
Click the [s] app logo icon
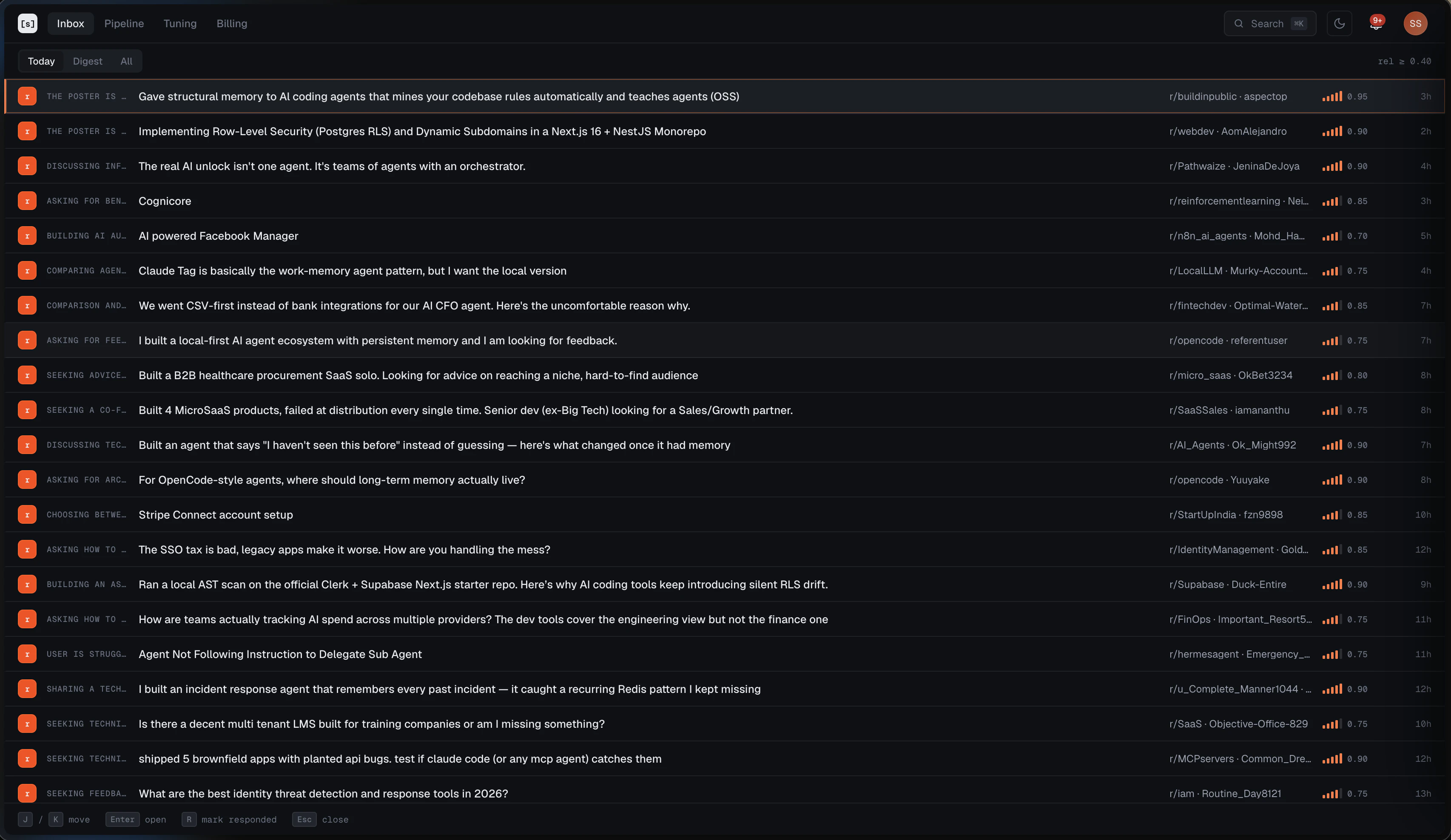point(28,24)
